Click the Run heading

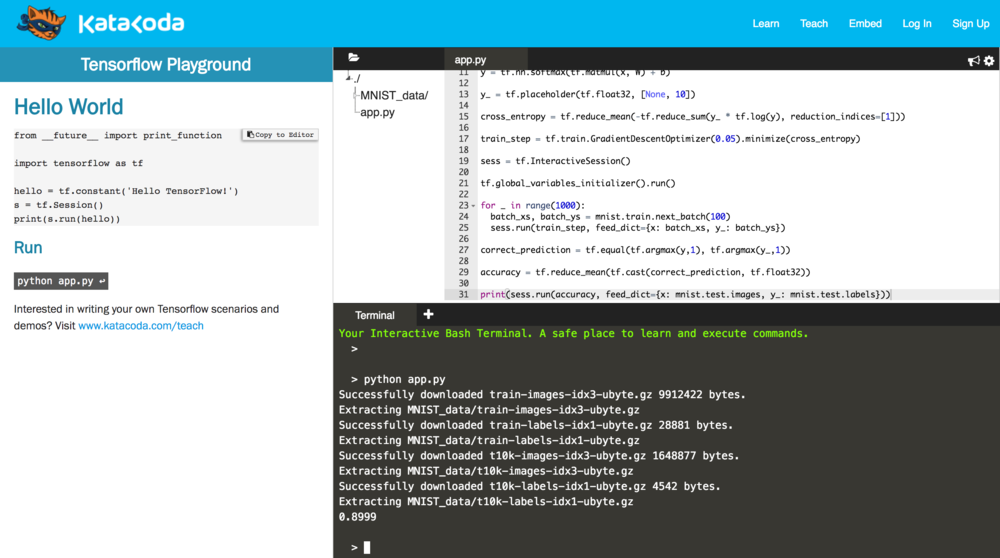point(28,247)
